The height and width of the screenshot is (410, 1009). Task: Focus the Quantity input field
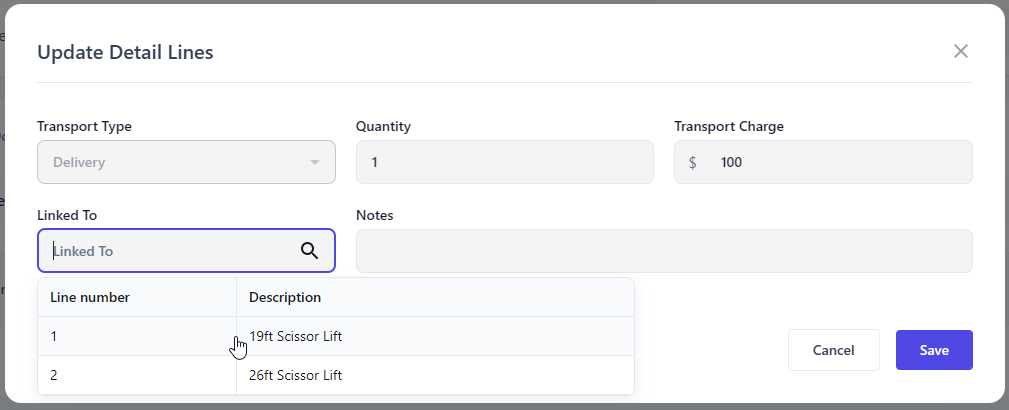(504, 162)
